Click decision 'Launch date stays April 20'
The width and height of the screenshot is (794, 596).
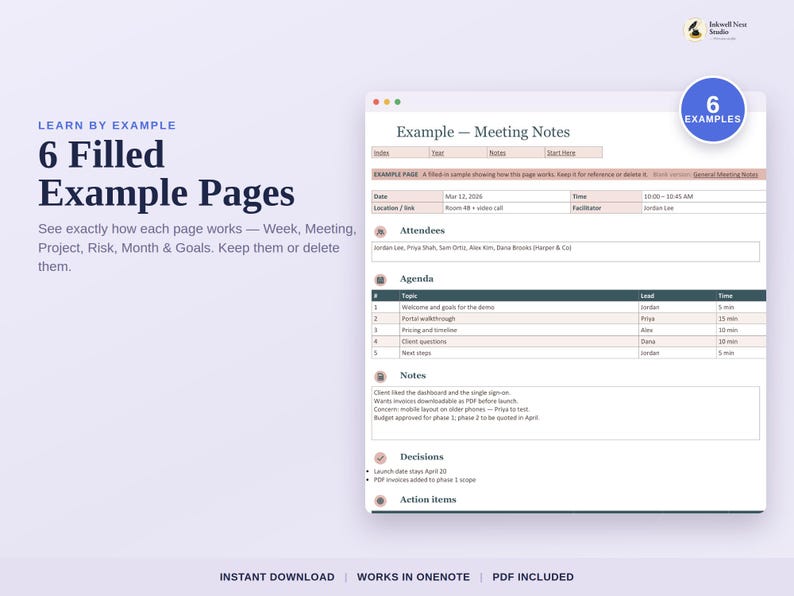410,471
